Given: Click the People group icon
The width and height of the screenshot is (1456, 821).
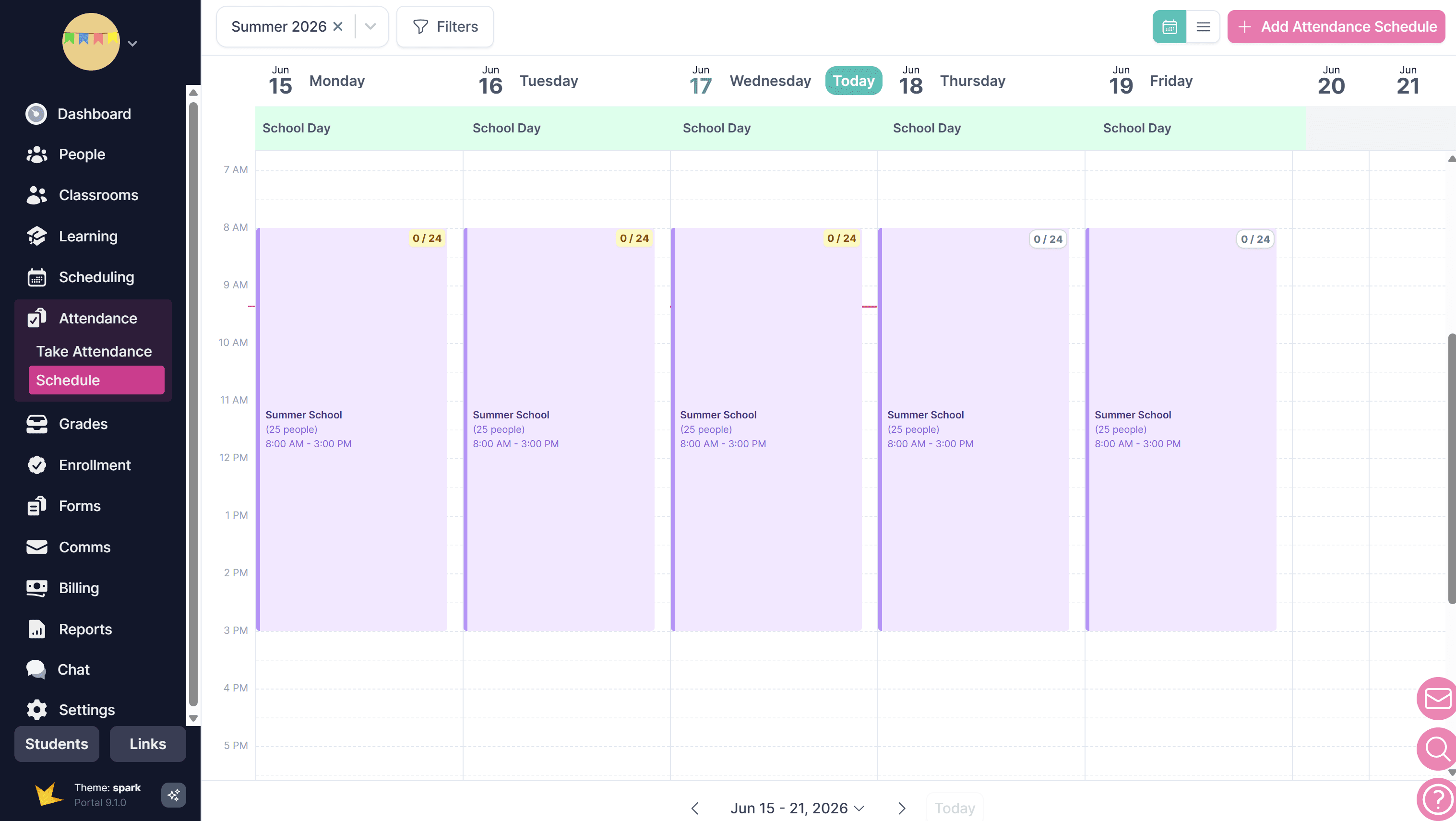Looking at the screenshot, I should [x=37, y=154].
